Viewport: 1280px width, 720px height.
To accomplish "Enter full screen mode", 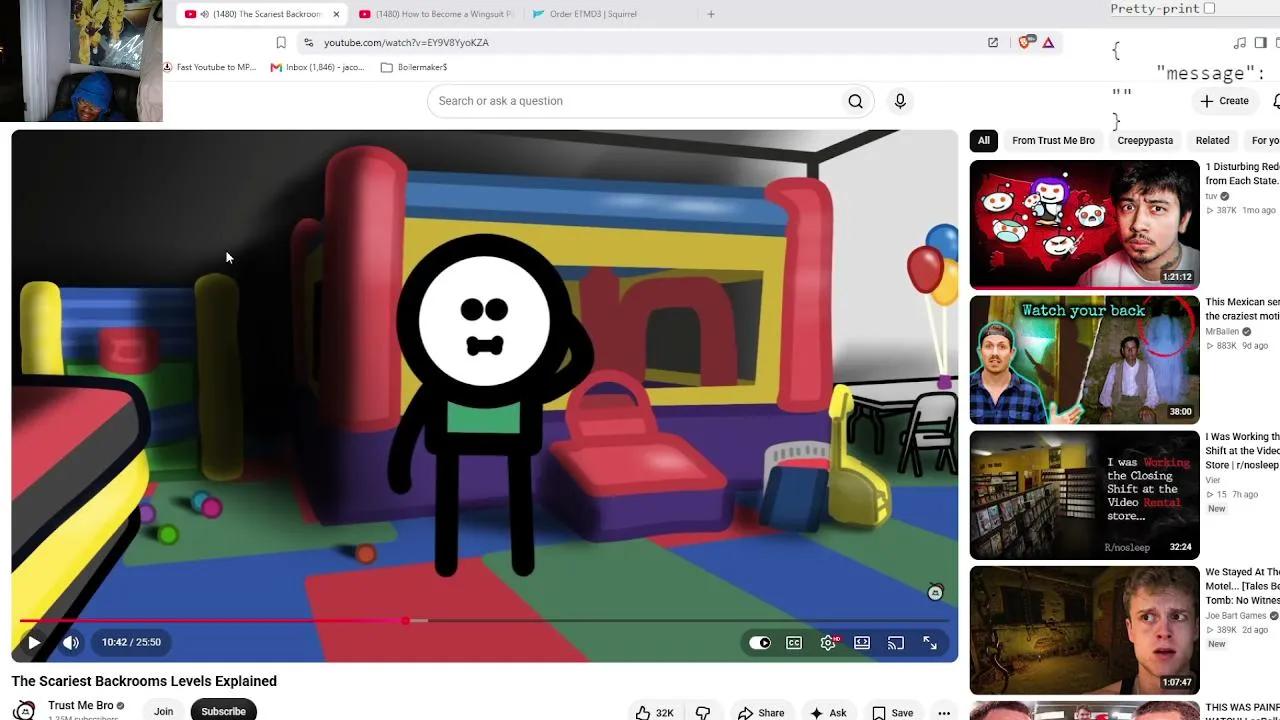I will click(930, 643).
